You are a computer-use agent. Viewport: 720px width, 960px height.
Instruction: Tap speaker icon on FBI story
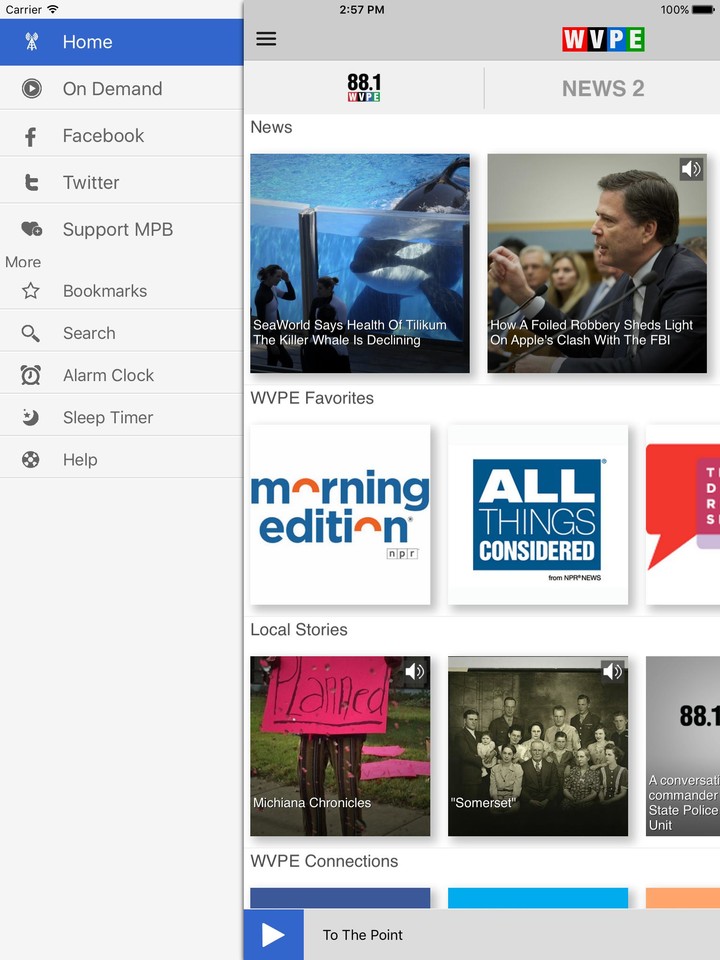tap(691, 168)
